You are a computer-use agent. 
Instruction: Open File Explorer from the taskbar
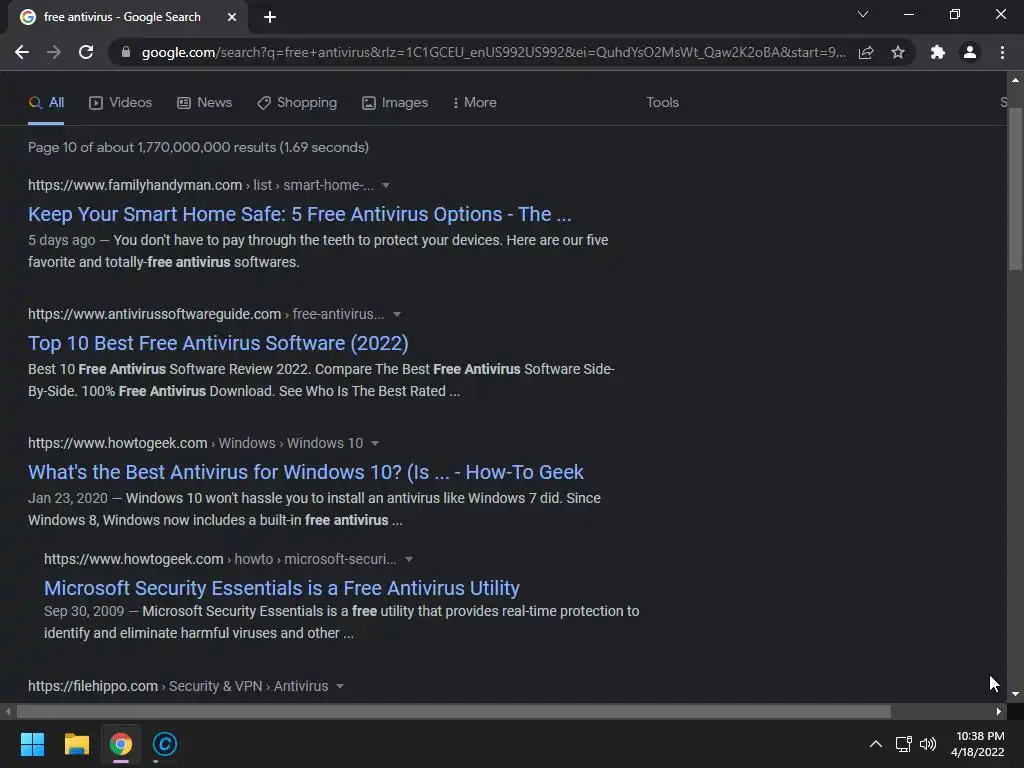76,744
